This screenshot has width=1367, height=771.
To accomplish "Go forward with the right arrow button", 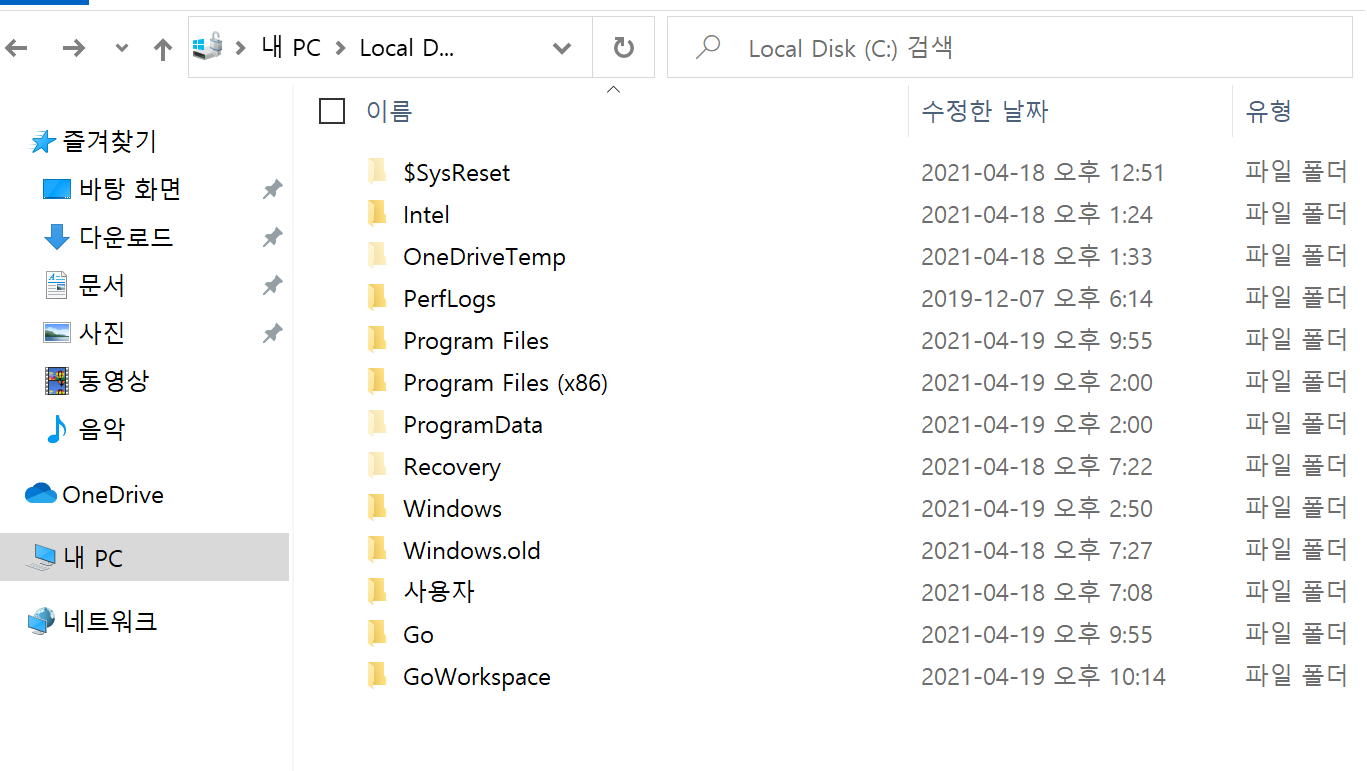I will [x=73, y=48].
